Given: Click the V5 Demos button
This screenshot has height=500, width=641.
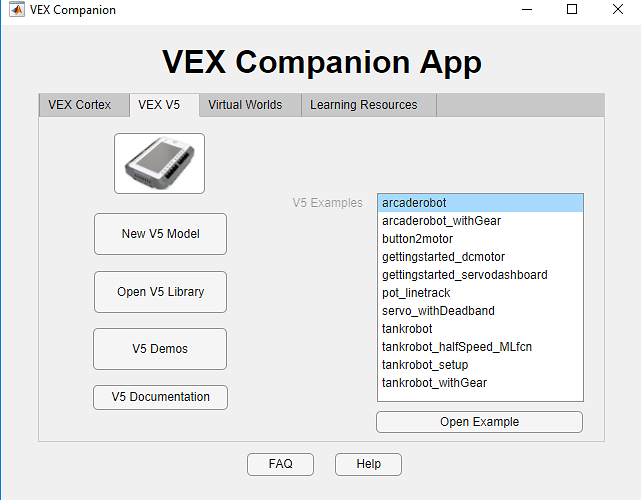Looking at the screenshot, I should 160,349.
